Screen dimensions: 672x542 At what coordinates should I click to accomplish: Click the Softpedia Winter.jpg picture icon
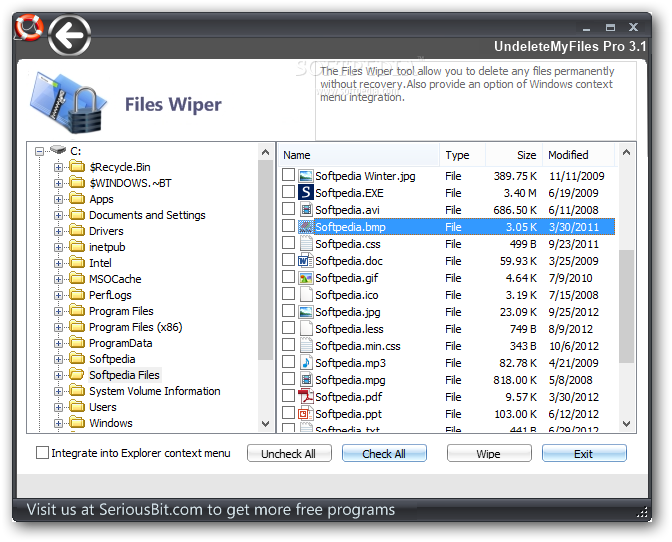pyautogui.click(x=306, y=176)
